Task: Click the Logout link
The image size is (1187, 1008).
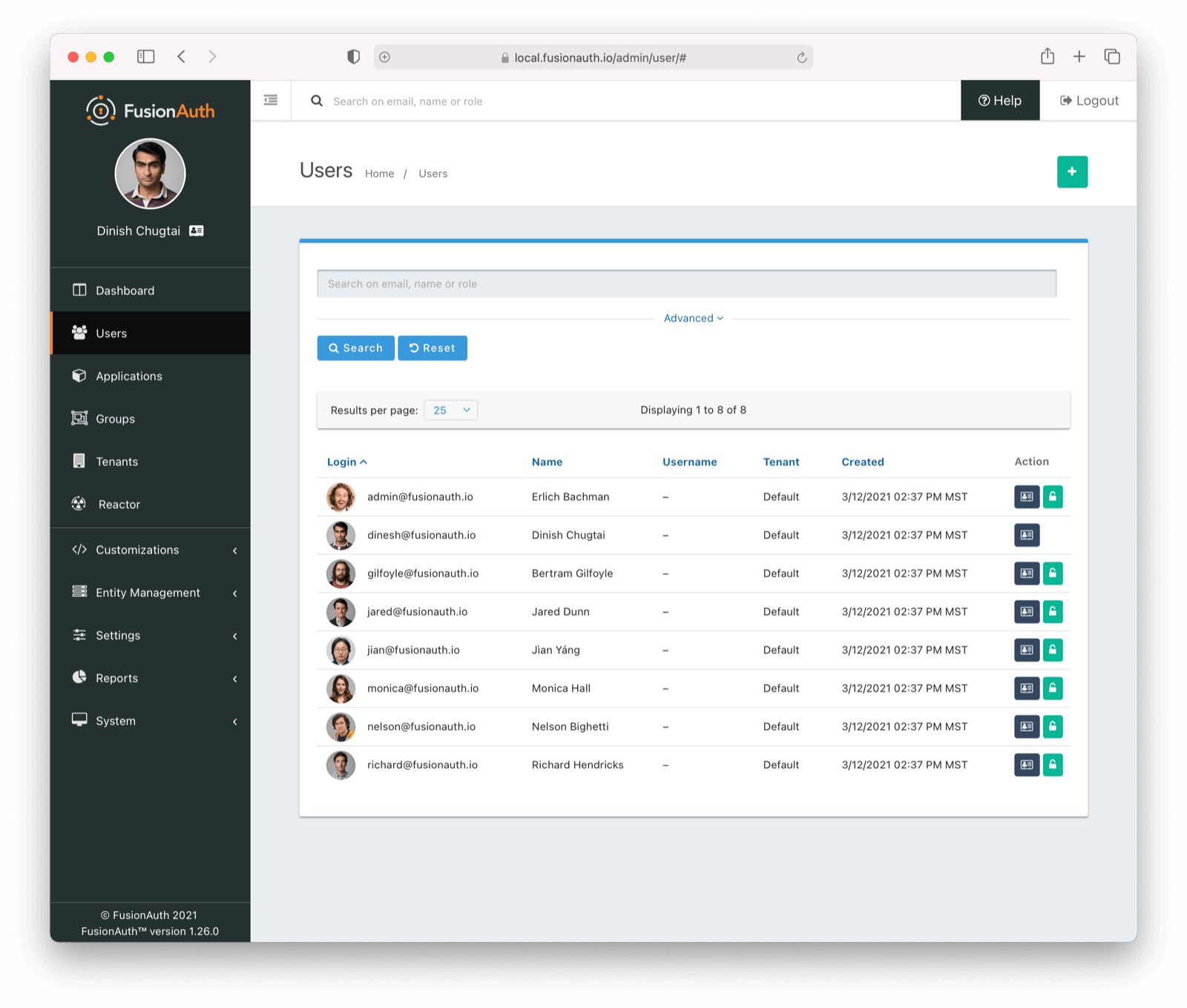Action: click(1088, 100)
